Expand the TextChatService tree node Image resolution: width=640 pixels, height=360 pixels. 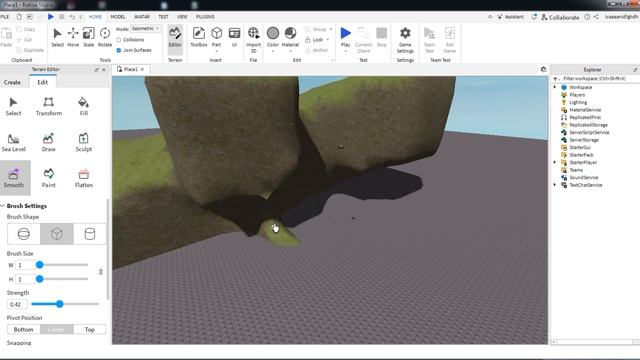(x=555, y=185)
